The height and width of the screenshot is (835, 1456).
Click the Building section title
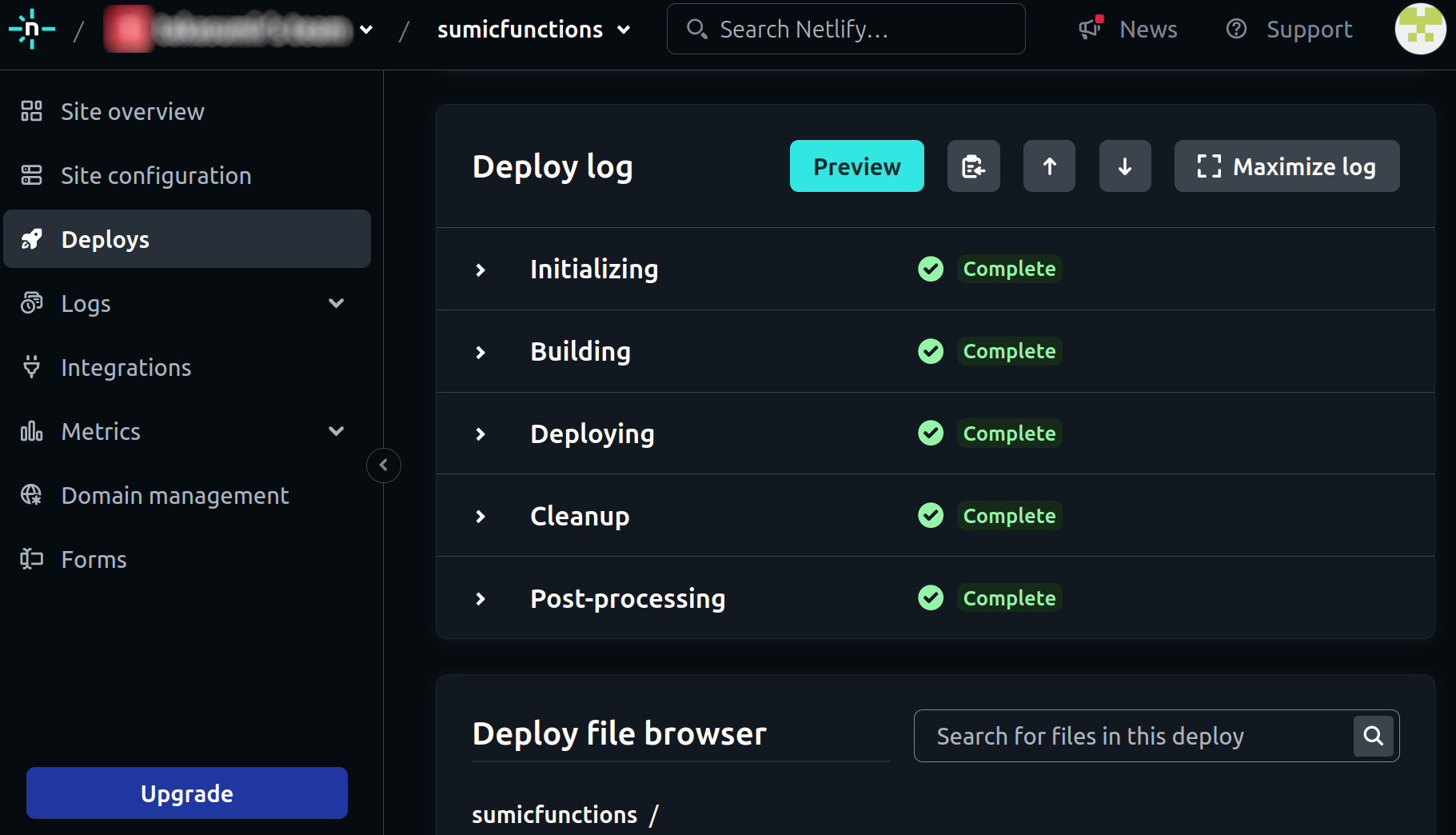tap(580, 352)
